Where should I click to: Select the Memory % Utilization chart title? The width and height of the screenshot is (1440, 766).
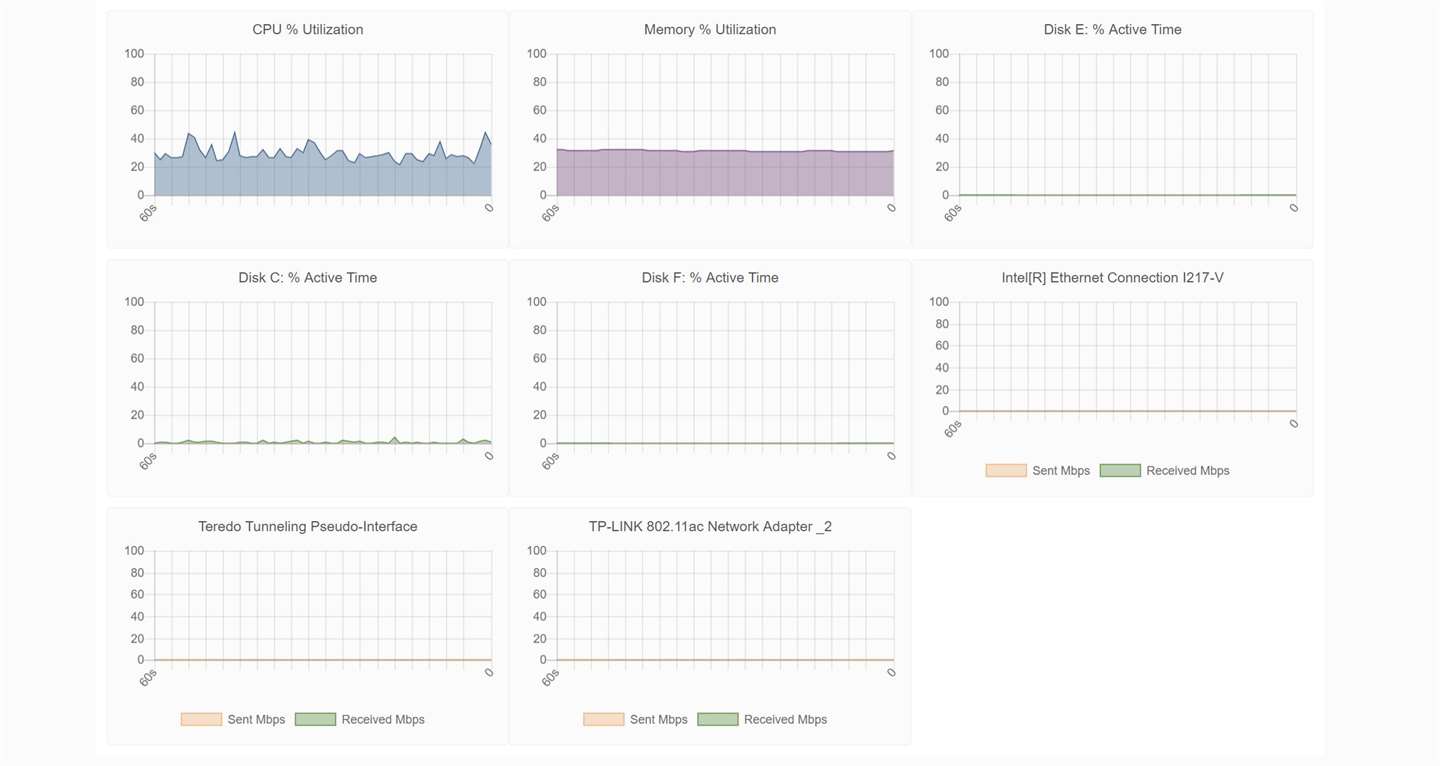(x=710, y=30)
